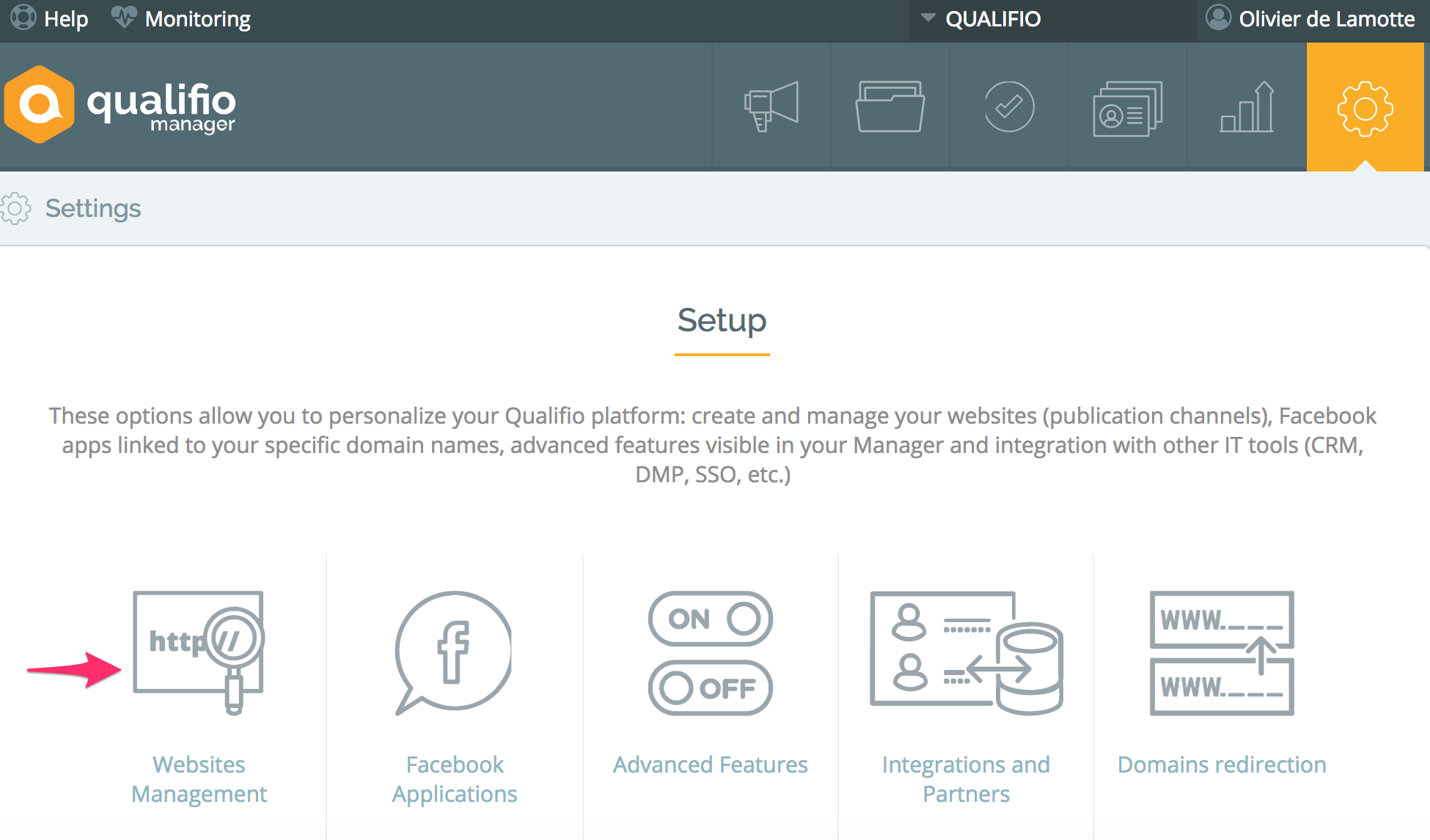Expand the QUALIFIO account dropdown

[983, 19]
